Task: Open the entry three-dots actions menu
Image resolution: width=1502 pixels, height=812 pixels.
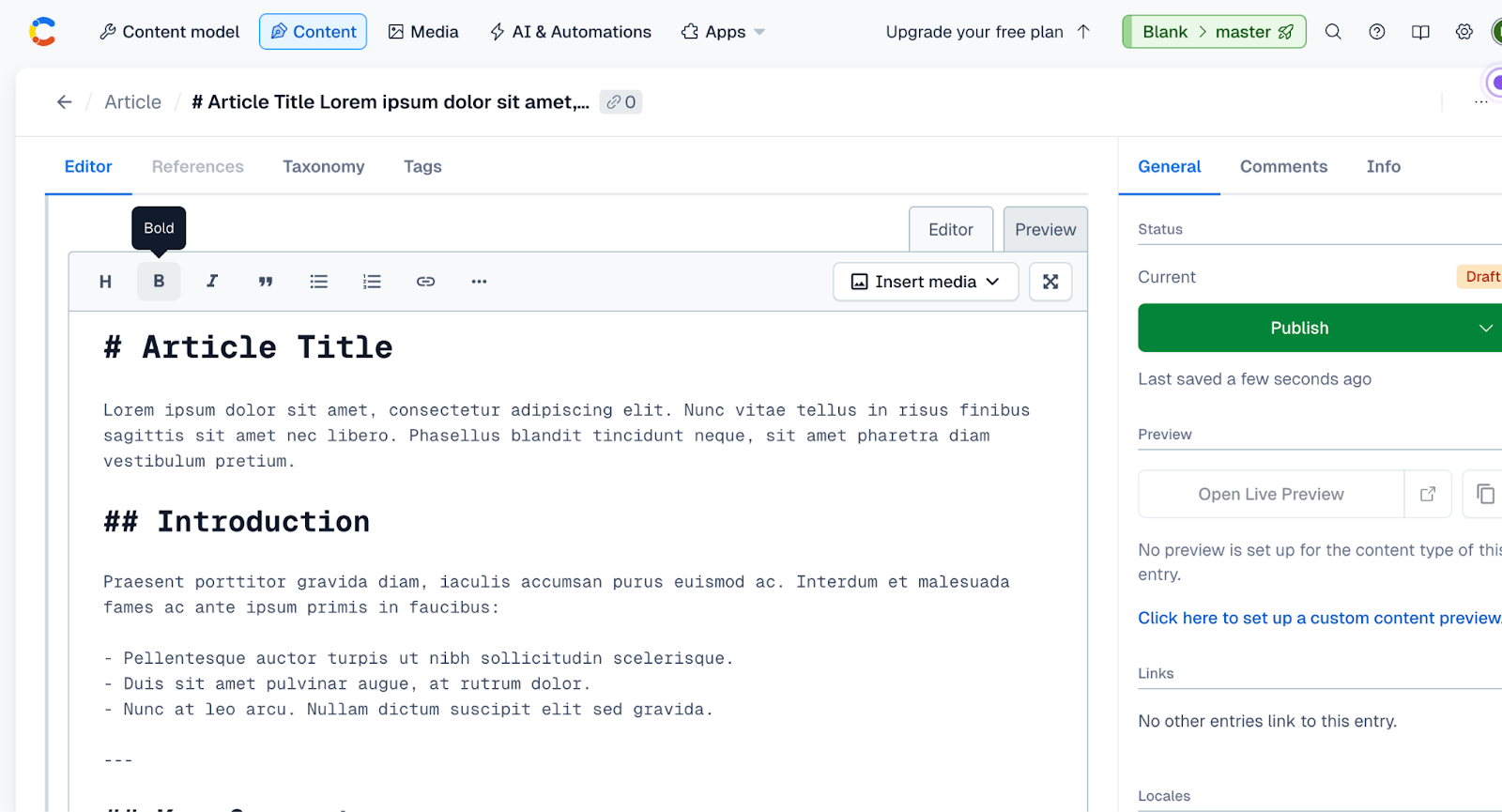Action: coord(1480,102)
